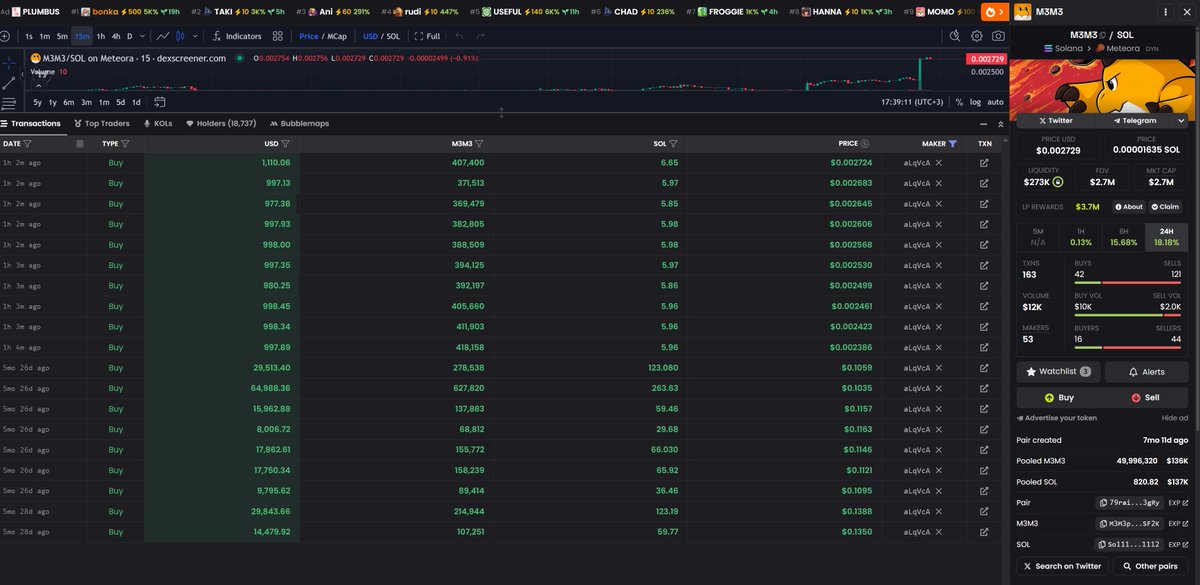Open the 5y chart range

37,102
